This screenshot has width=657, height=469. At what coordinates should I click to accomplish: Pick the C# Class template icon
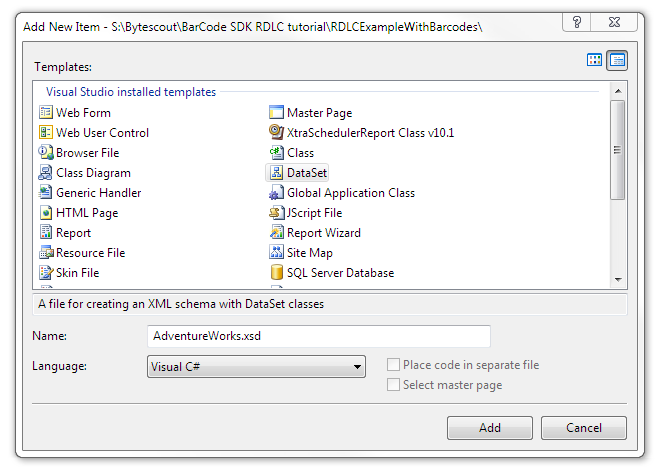(x=277, y=153)
